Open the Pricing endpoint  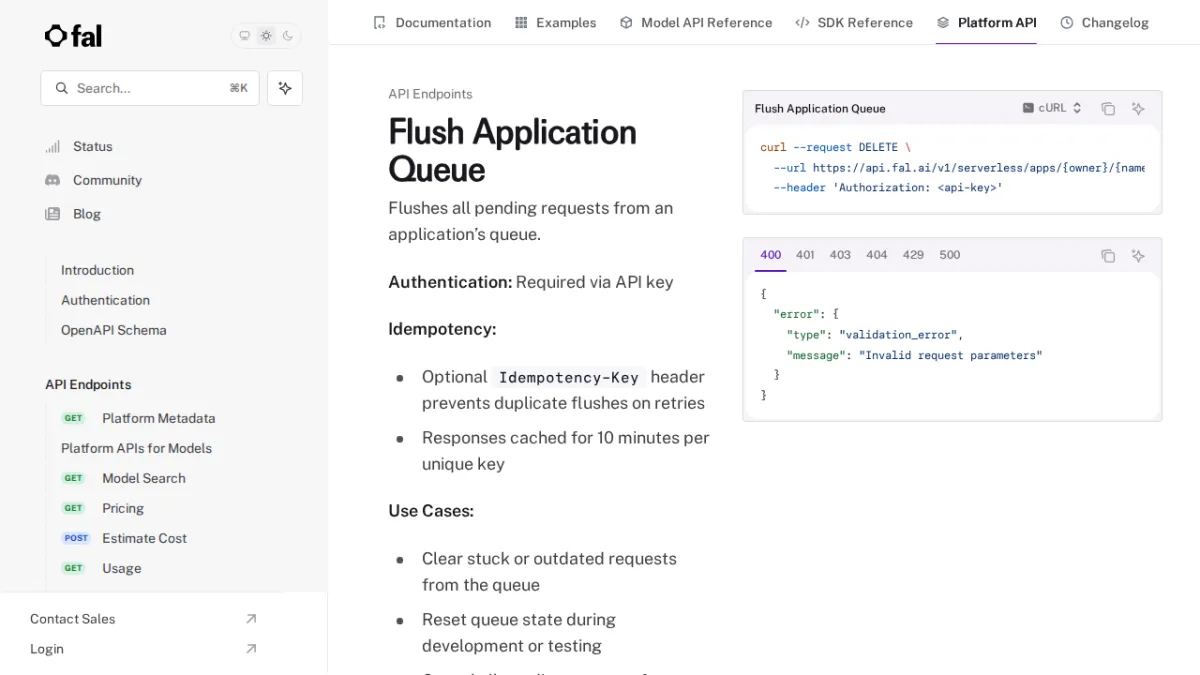122,508
